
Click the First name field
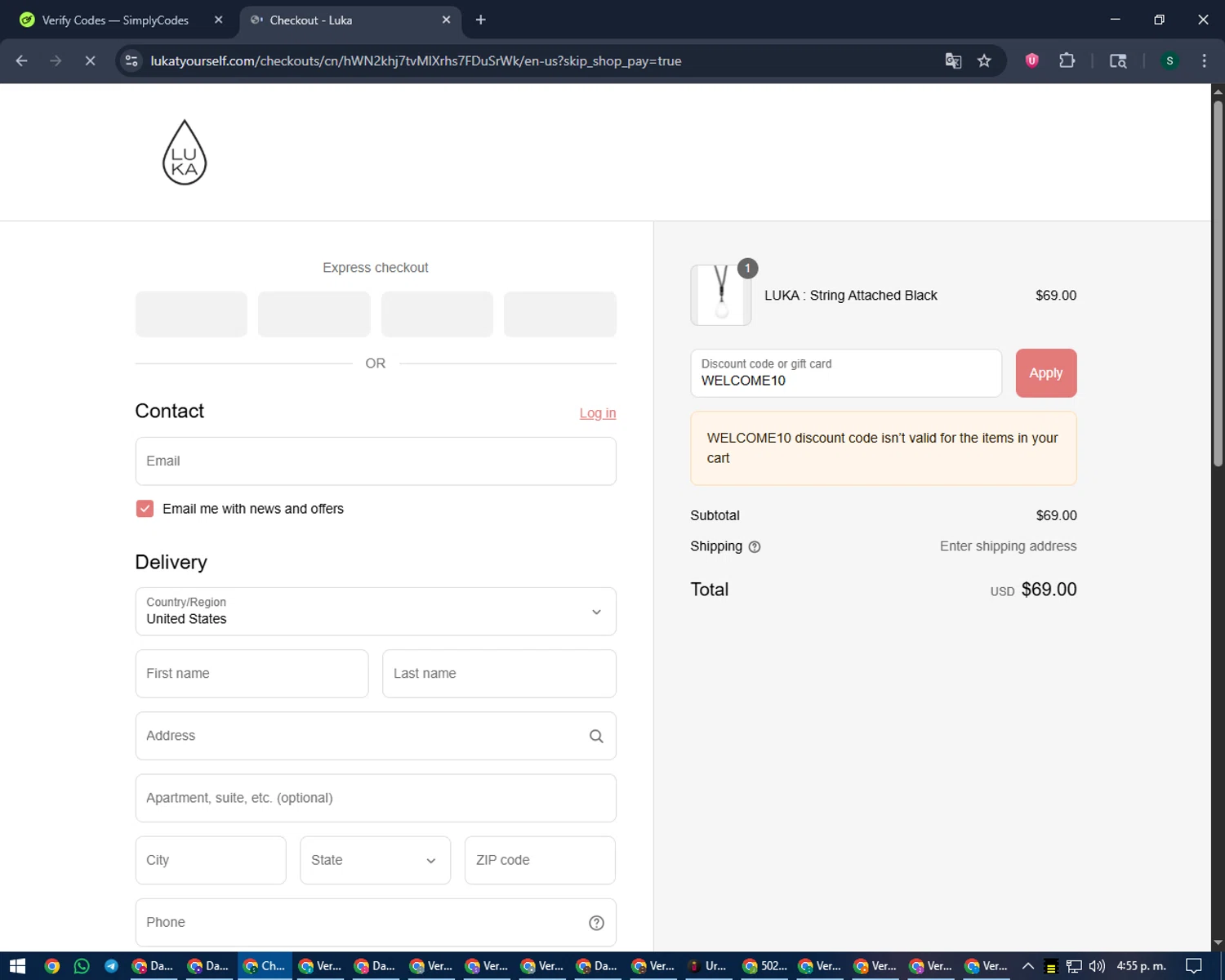point(252,674)
